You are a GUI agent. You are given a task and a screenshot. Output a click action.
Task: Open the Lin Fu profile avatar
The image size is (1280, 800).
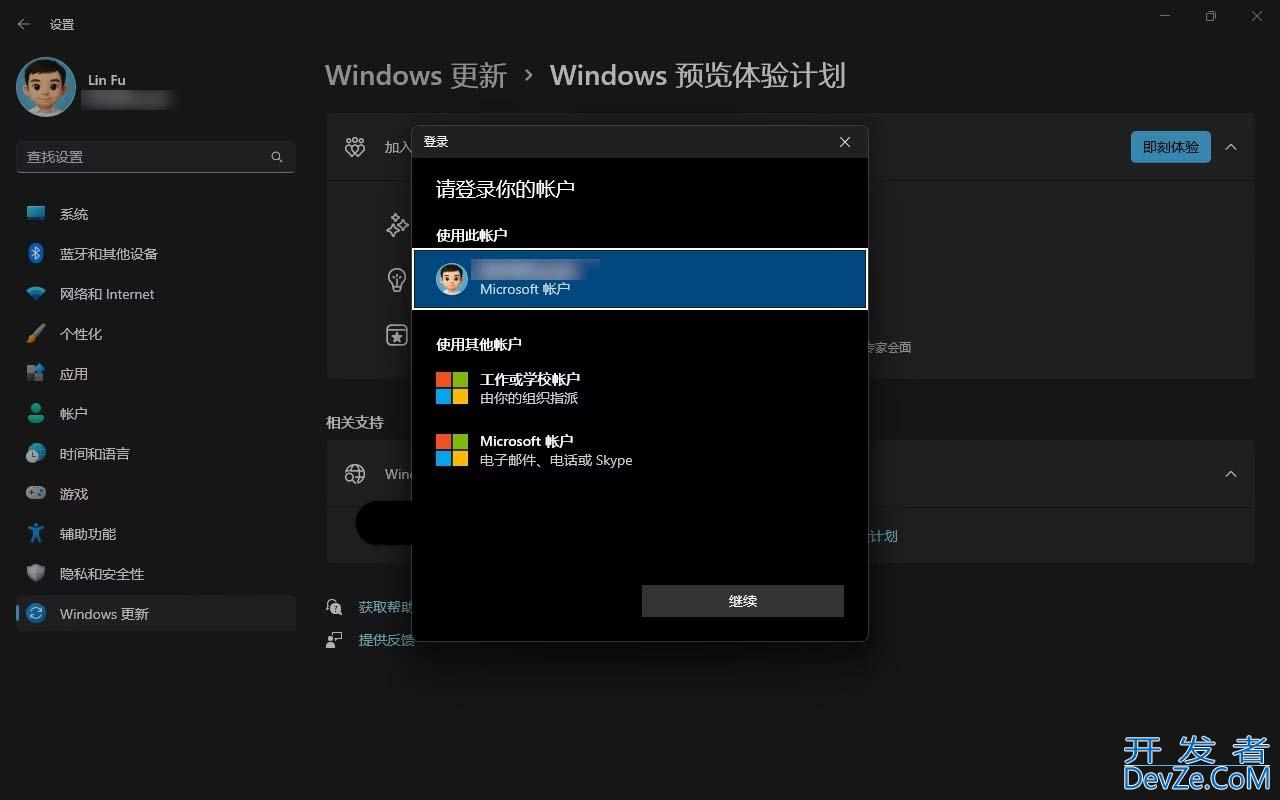click(46, 87)
